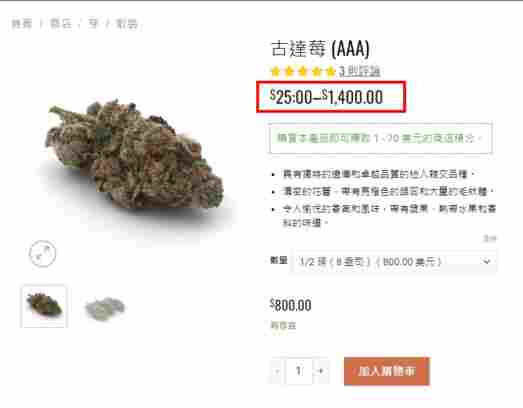Open the image zoom magnifier icon
The width and height of the screenshot is (523, 408).
[42, 254]
